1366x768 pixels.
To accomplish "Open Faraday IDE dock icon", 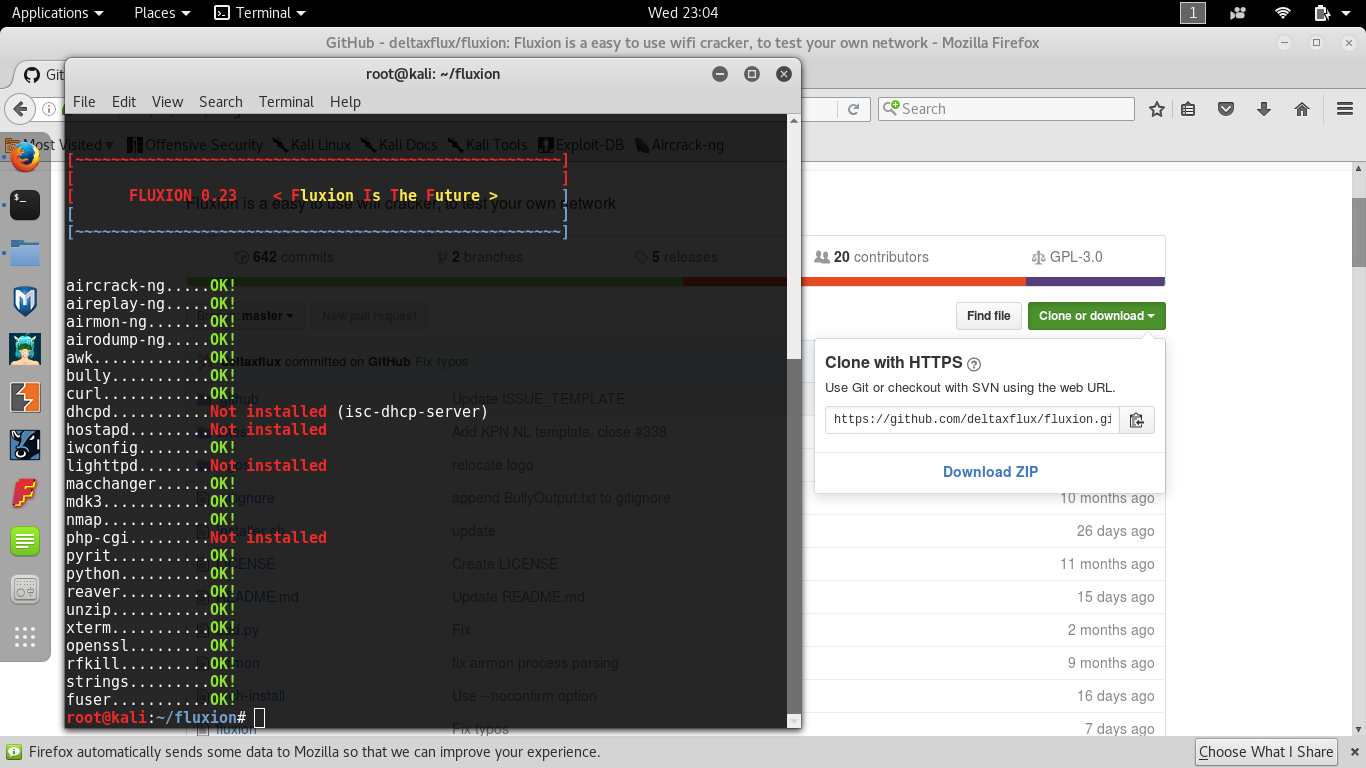I will point(25,493).
